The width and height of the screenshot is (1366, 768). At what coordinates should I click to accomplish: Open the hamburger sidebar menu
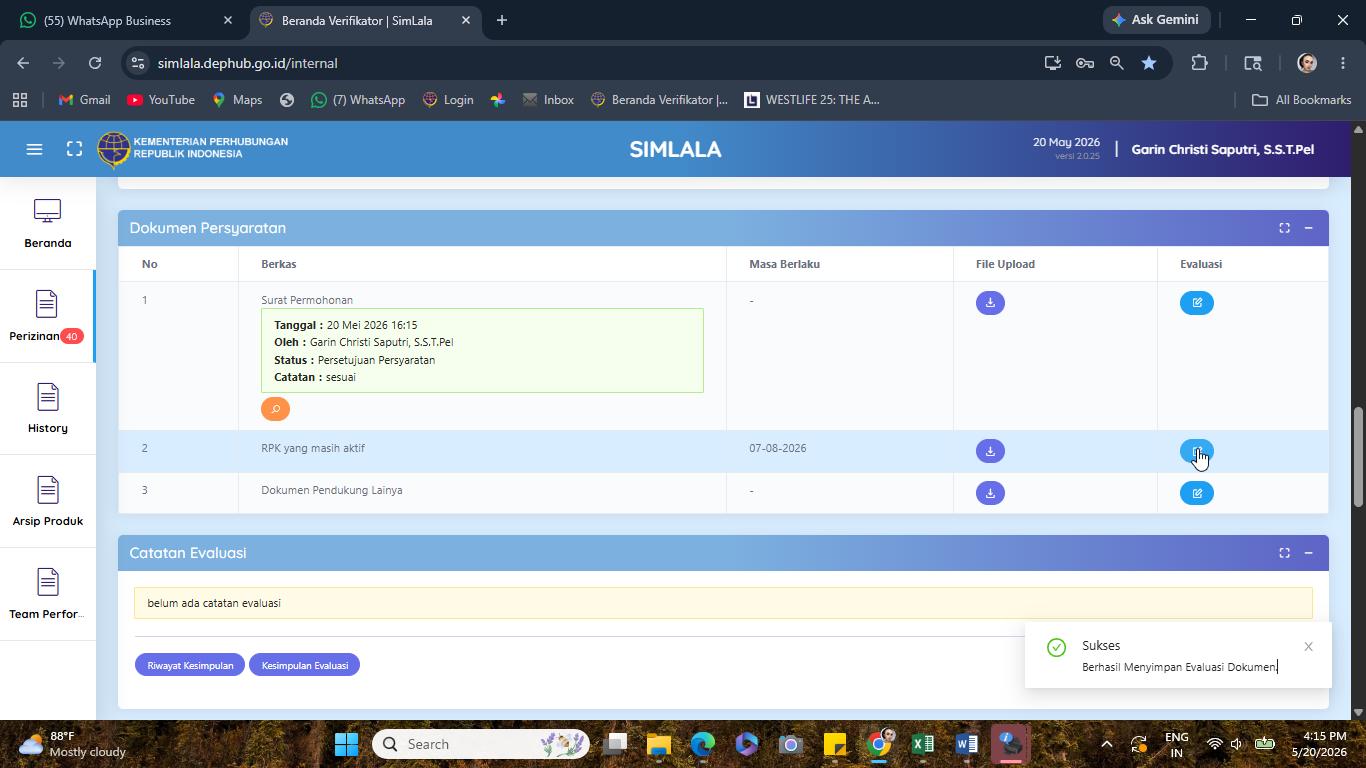pyautogui.click(x=34, y=149)
